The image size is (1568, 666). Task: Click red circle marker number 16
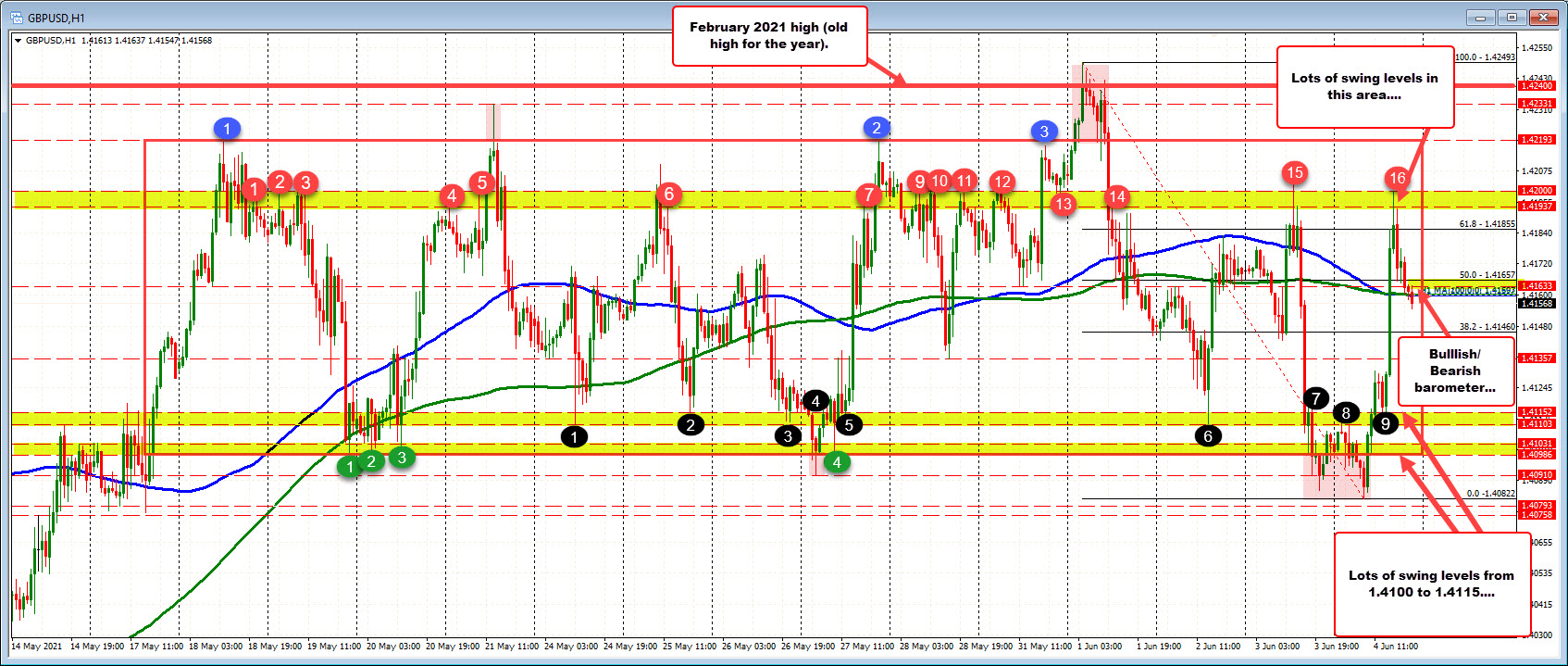pyautogui.click(x=1398, y=178)
